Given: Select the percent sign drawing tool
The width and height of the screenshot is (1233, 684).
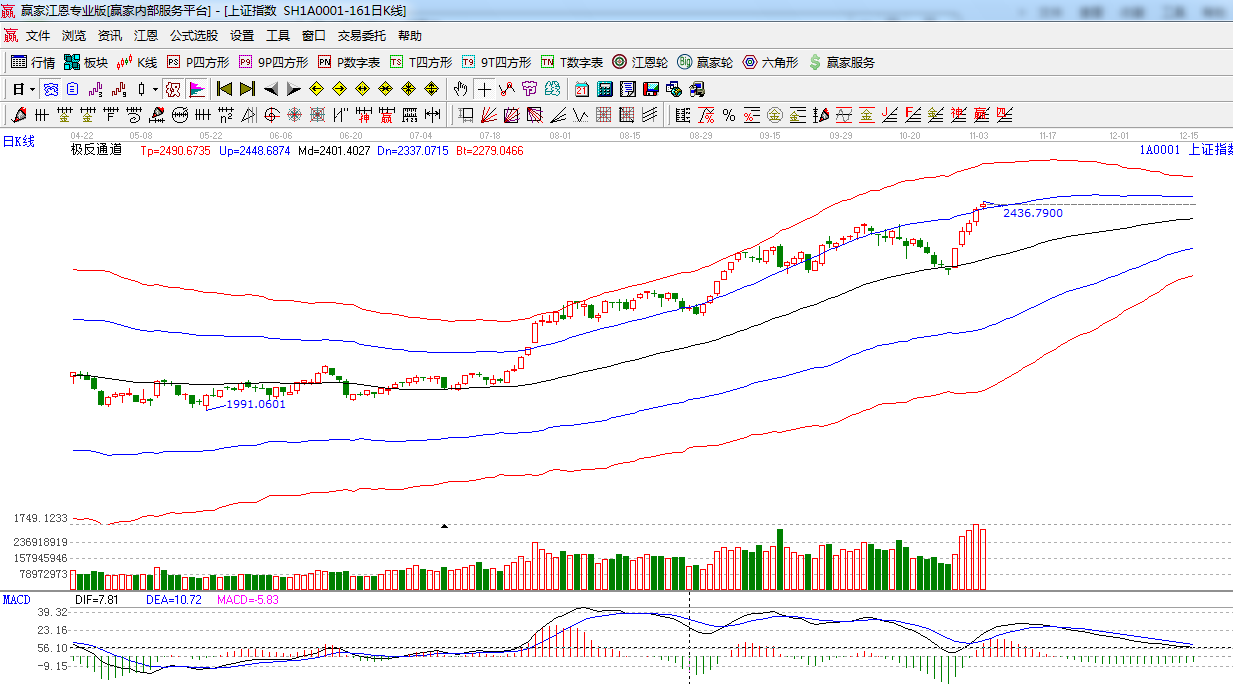Looking at the screenshot, I should click(728, 115).
